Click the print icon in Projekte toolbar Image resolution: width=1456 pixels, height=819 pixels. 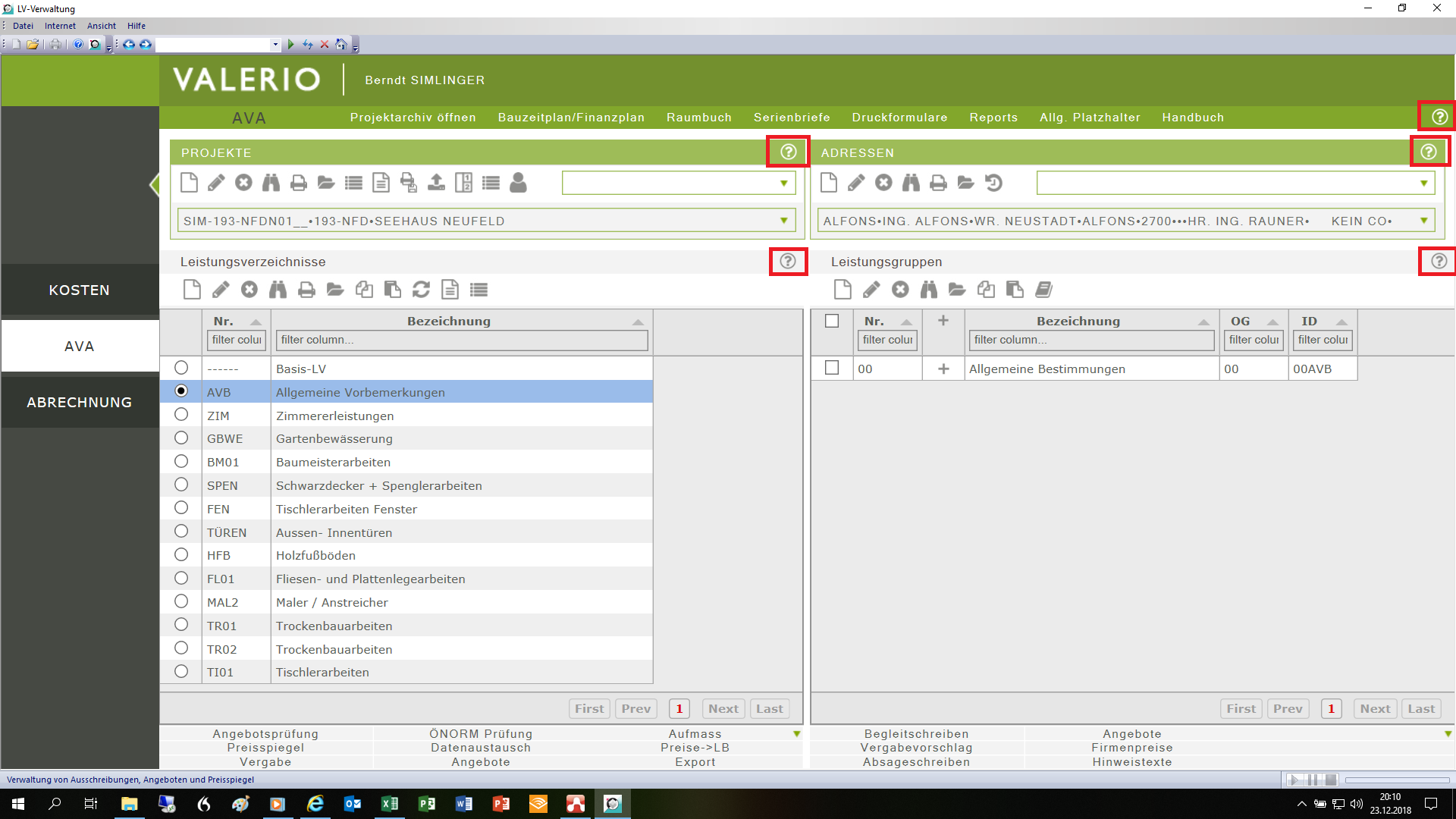[x=299, y=183]
